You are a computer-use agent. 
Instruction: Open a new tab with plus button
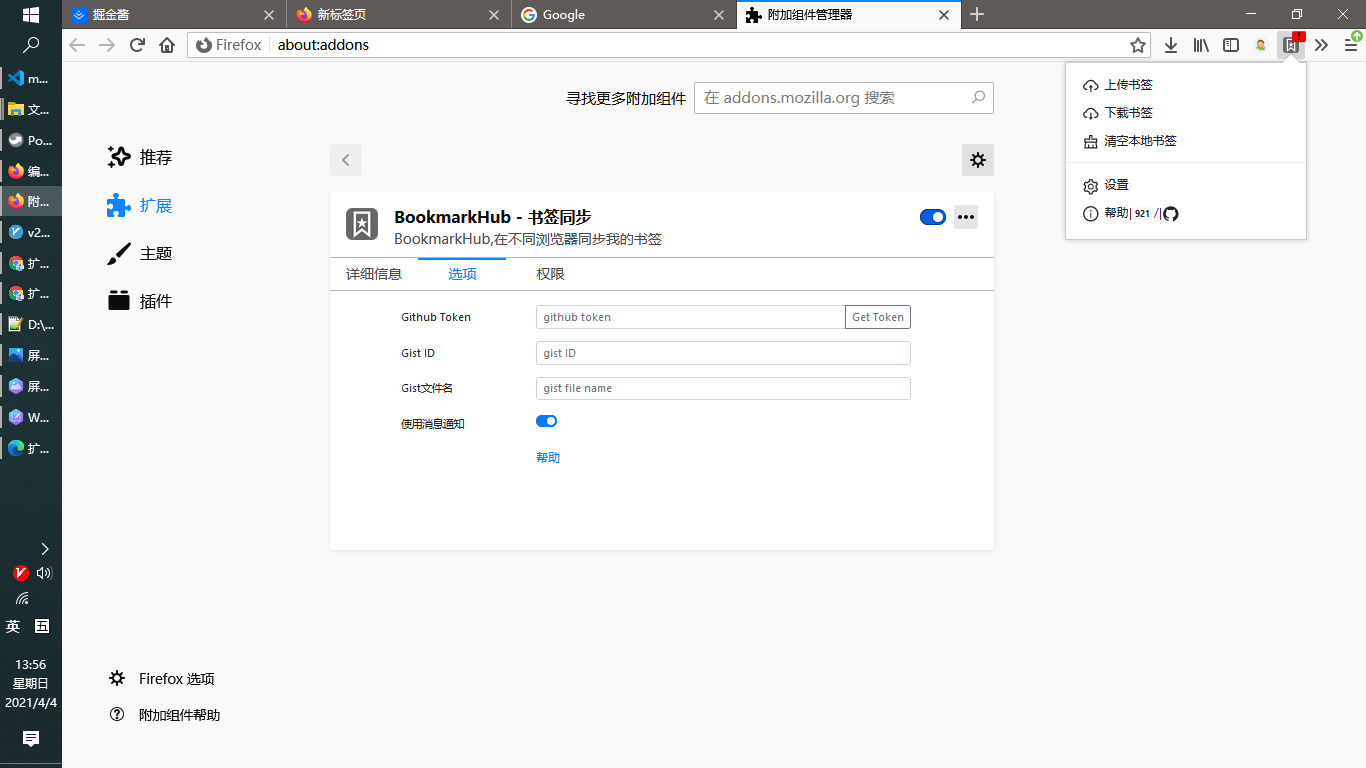coord(977,14)
